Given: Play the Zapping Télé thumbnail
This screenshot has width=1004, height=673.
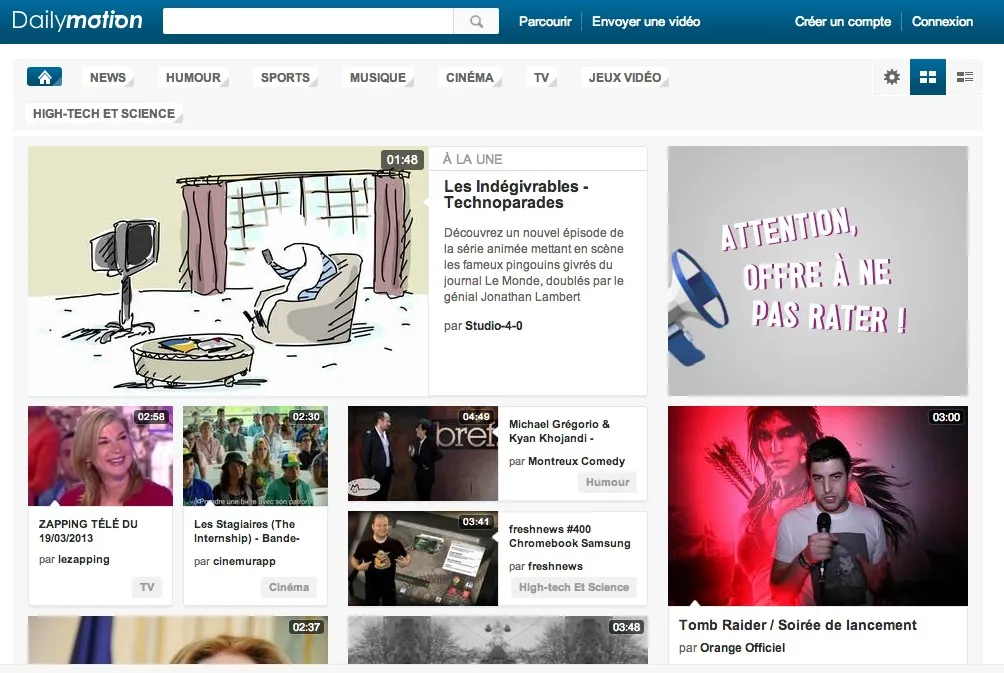Looking at the screenshot, I should click(x=101, y=456).
